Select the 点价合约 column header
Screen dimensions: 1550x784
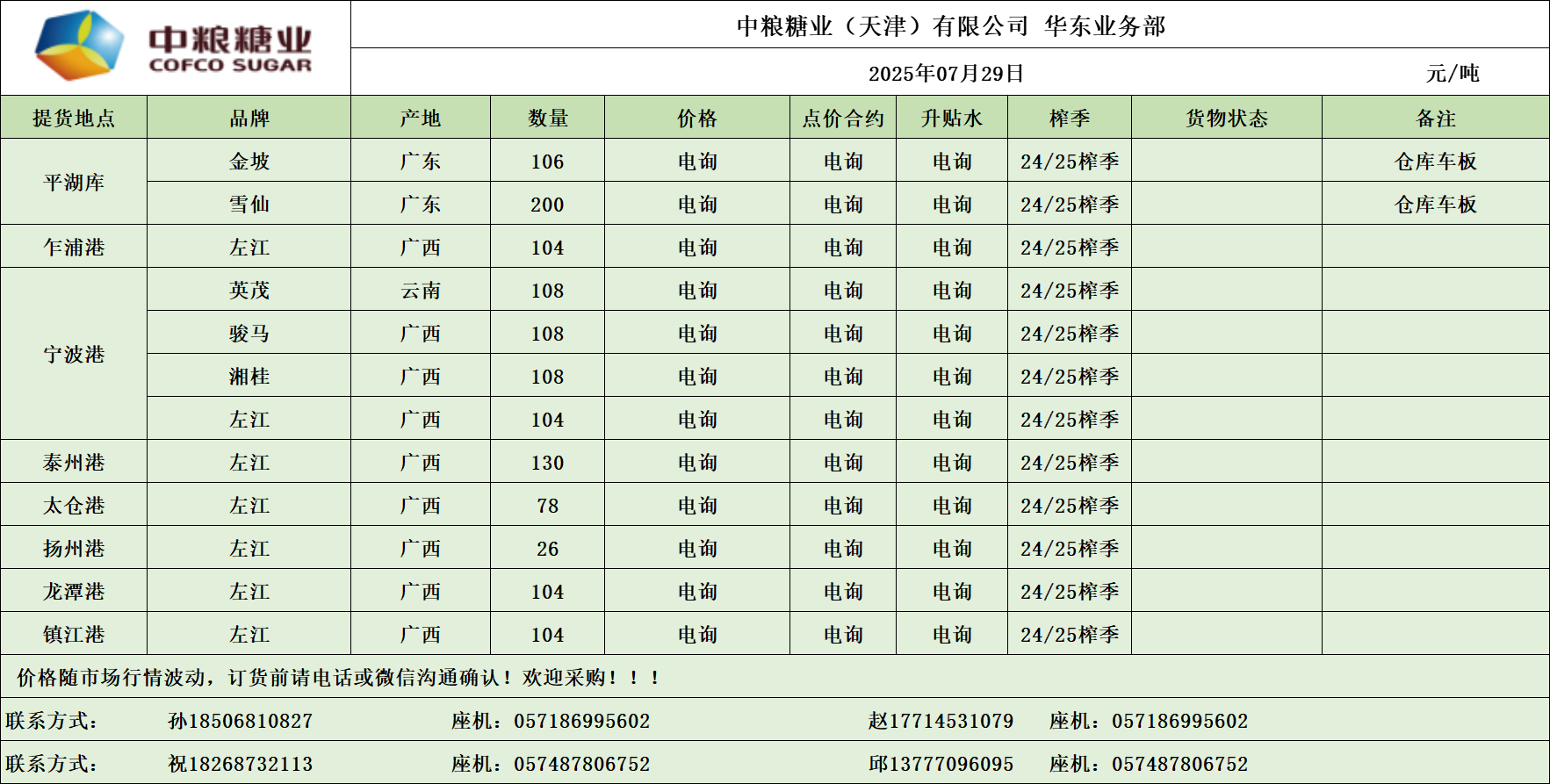point(842,118)
